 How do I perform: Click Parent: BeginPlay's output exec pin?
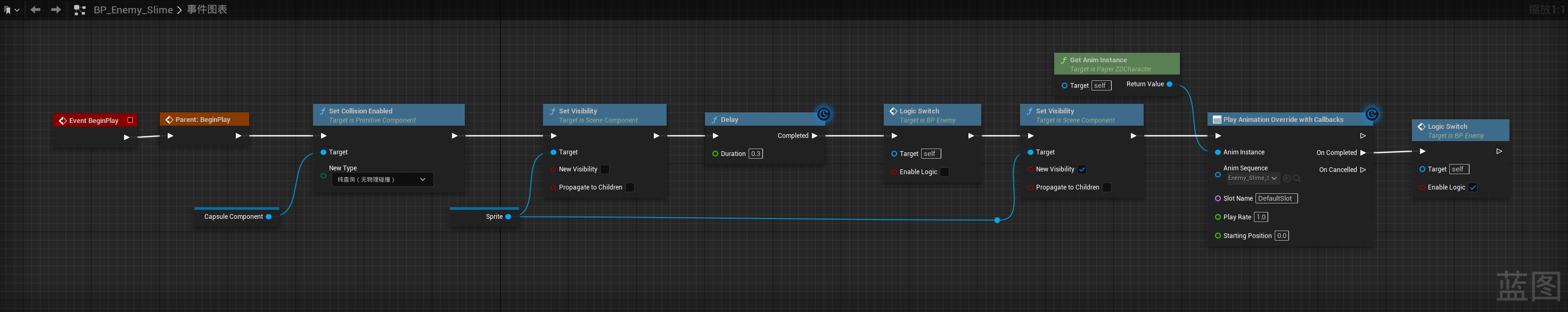coord(239,136)
